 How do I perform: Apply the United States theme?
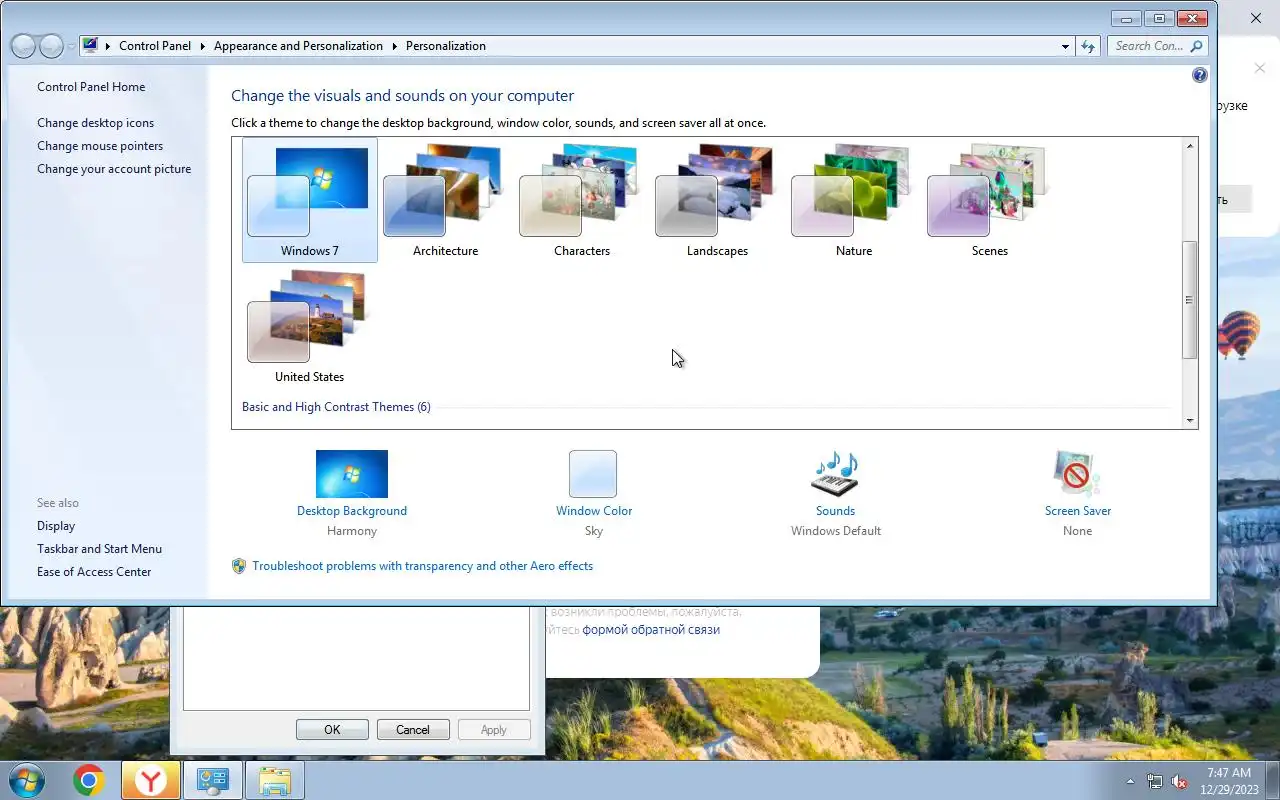tap(310, 327)
